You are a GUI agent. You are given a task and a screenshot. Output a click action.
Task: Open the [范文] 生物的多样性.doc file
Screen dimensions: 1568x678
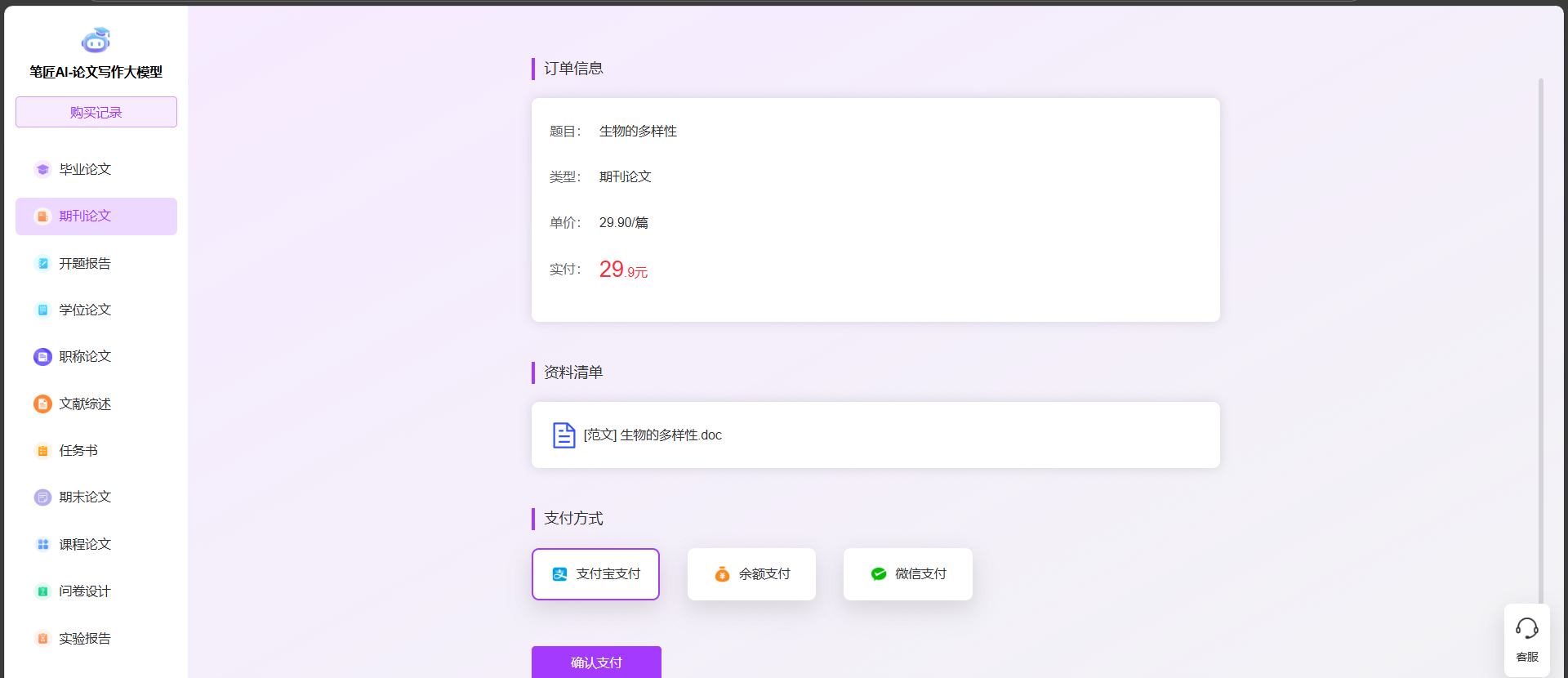tap(653, 435)
